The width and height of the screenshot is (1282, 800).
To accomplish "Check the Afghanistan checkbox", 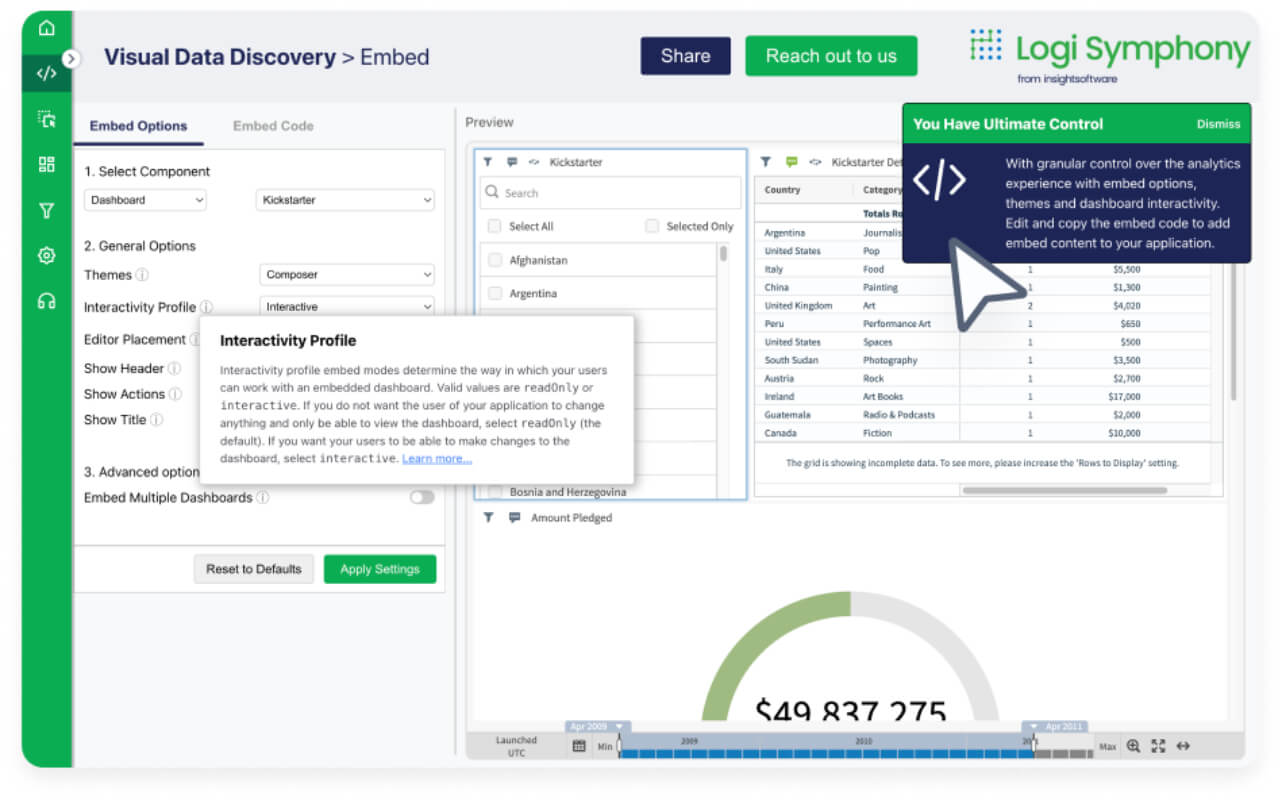I will pyautogui.click(x=494, y=260).
